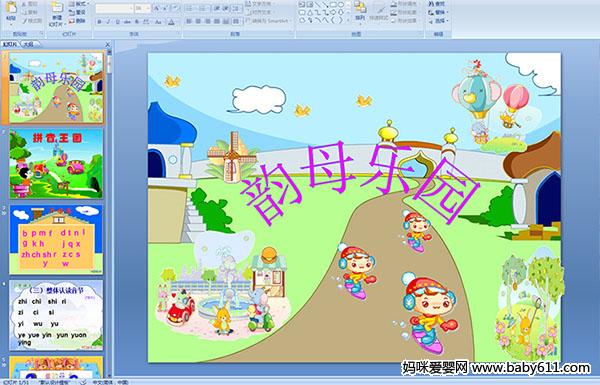600x385 pixels.
Task: Open the font size combo box
Action: pos(142,8)
